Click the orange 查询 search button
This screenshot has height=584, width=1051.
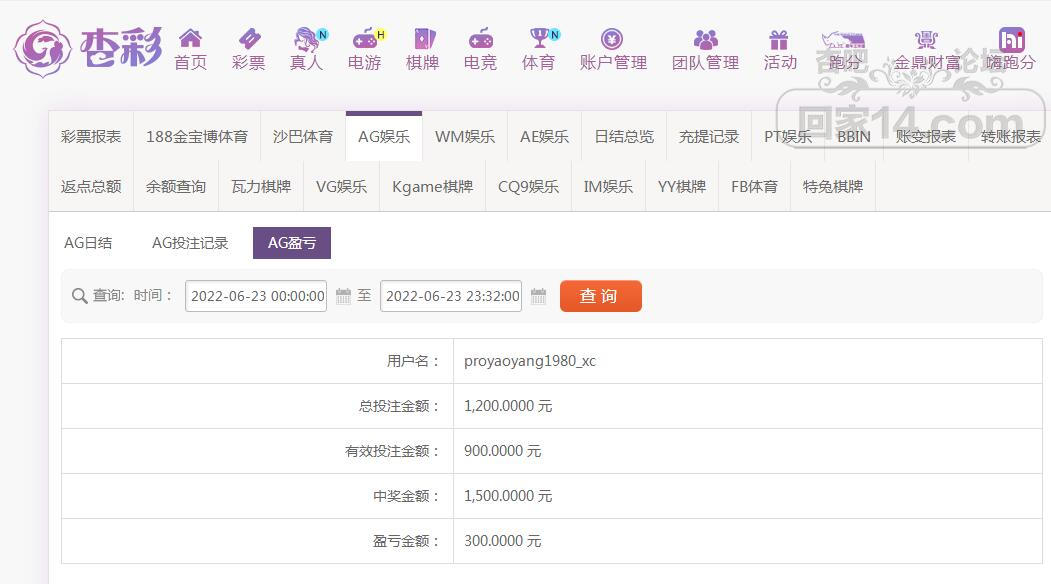coord(600,296)
